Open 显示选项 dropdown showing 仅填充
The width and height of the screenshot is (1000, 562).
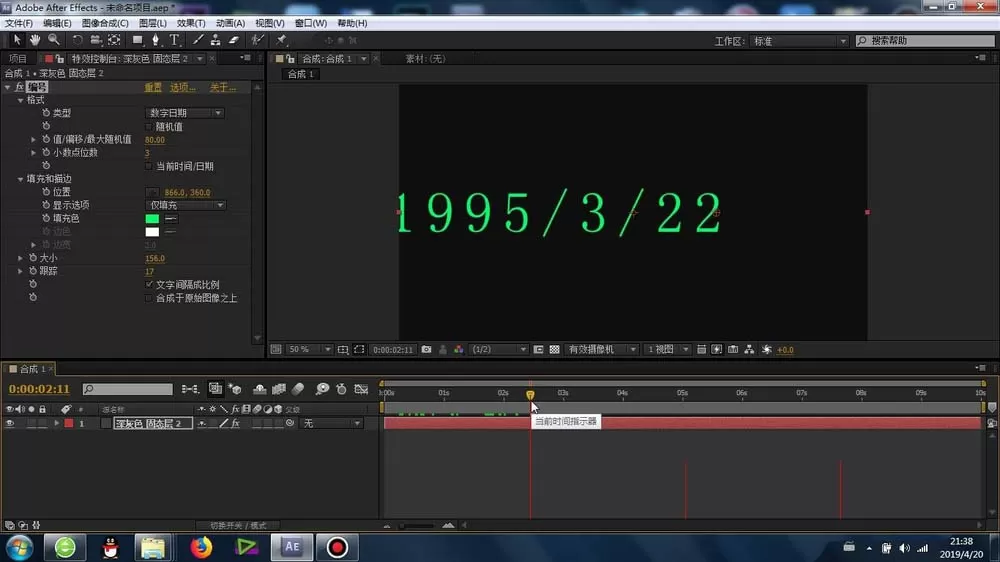pos(185,205)
